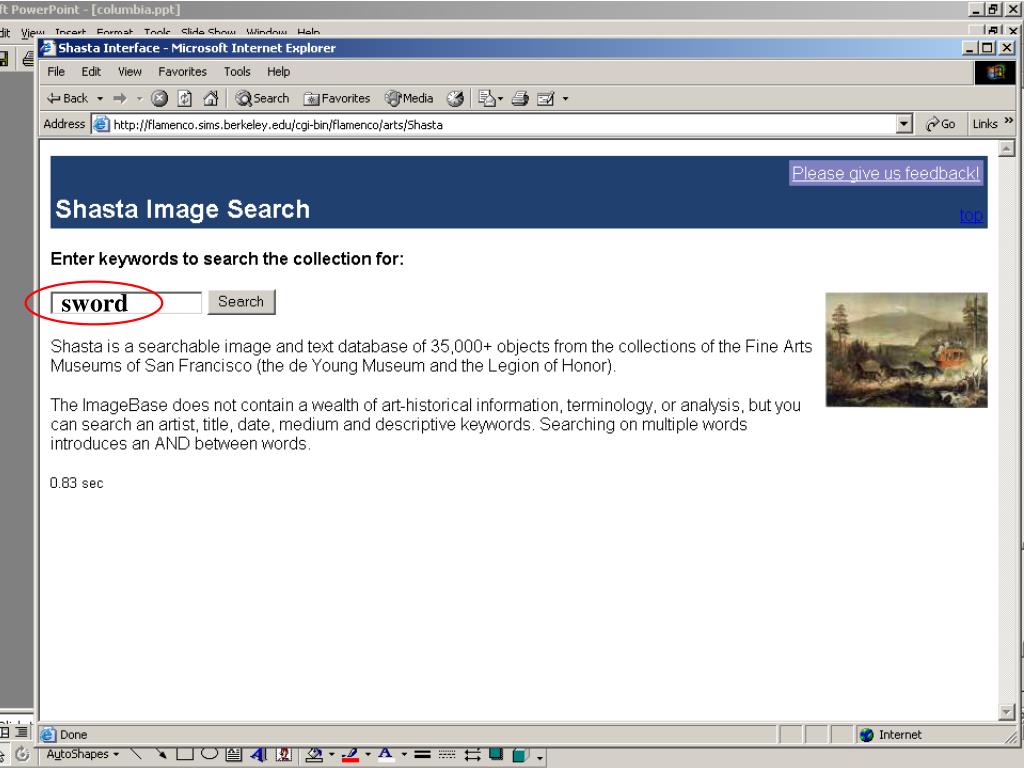1024x768 pixels.
Task: Select the Arrow drawing tool in PowerPoint
Action: click(161, 754)
